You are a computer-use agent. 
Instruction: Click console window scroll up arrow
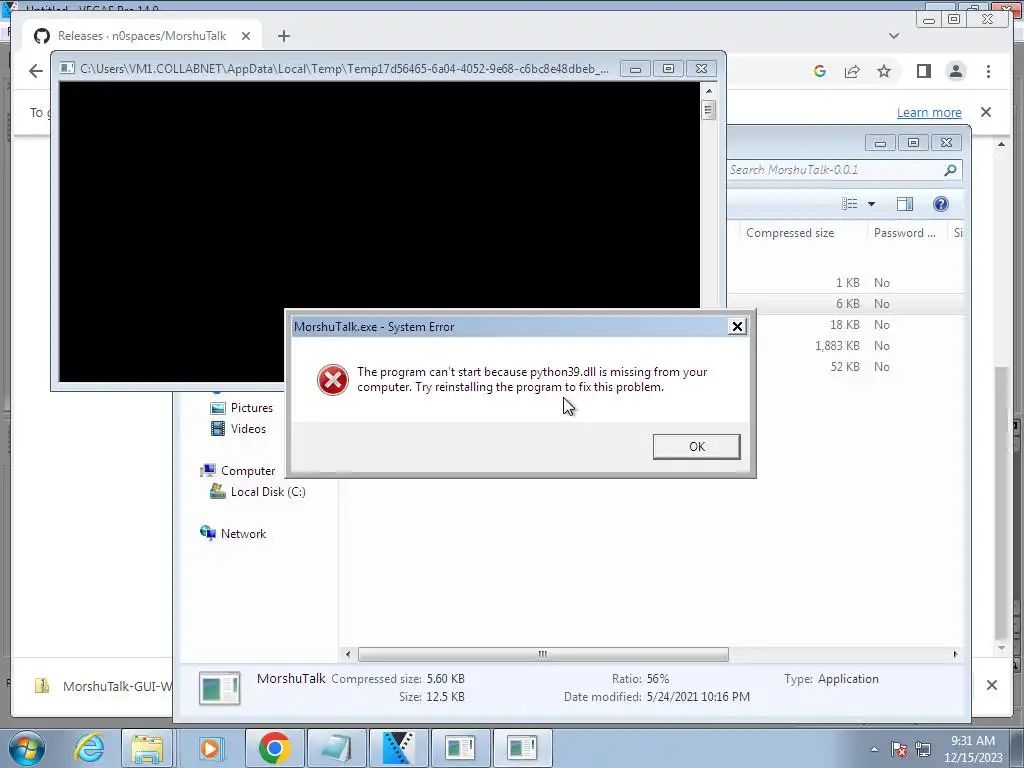coord(709,91)
